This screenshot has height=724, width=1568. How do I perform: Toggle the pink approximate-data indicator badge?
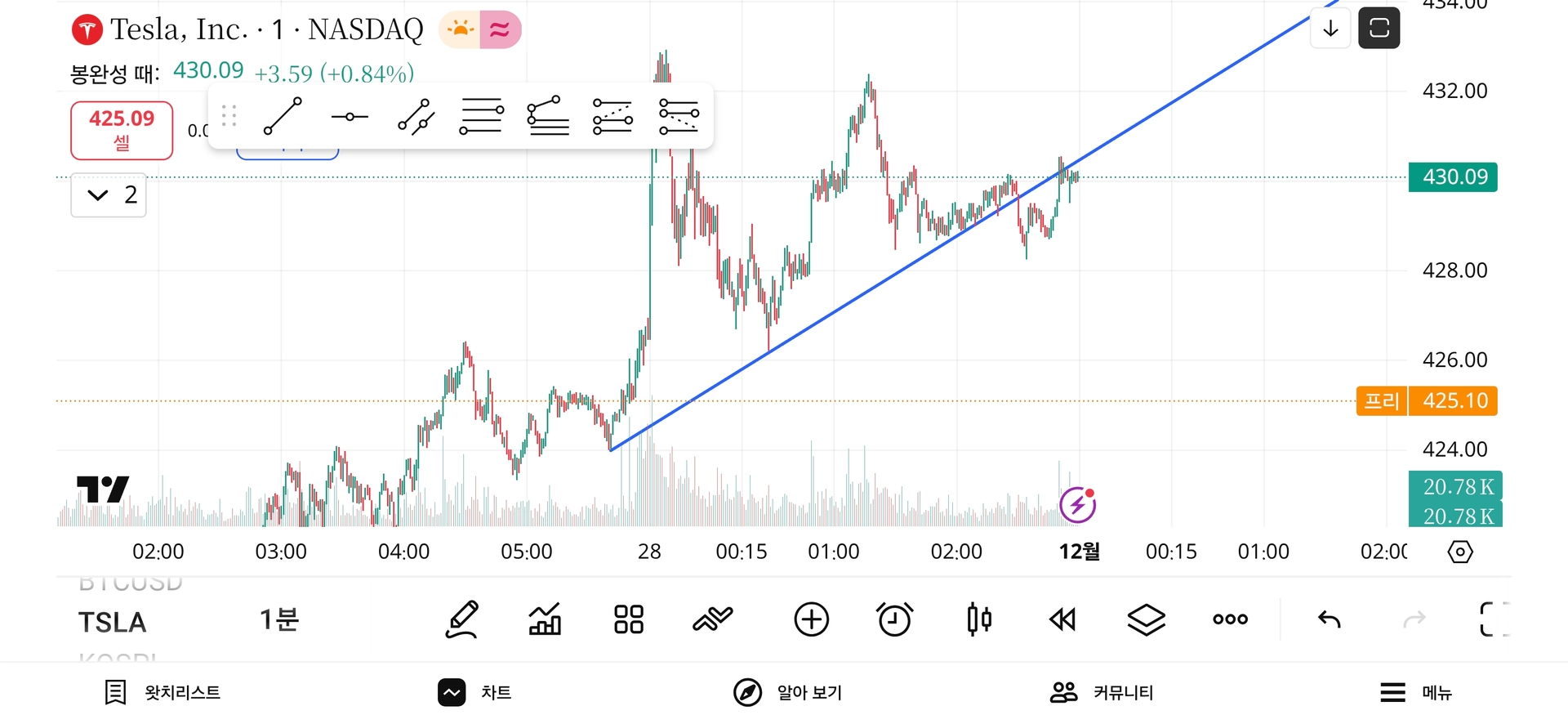pos(500,30)
